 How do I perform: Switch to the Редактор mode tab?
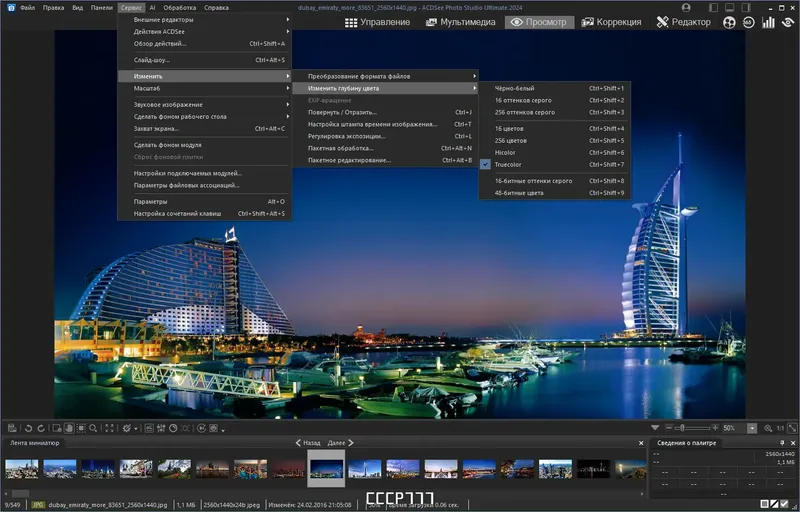tap(684, 22)
